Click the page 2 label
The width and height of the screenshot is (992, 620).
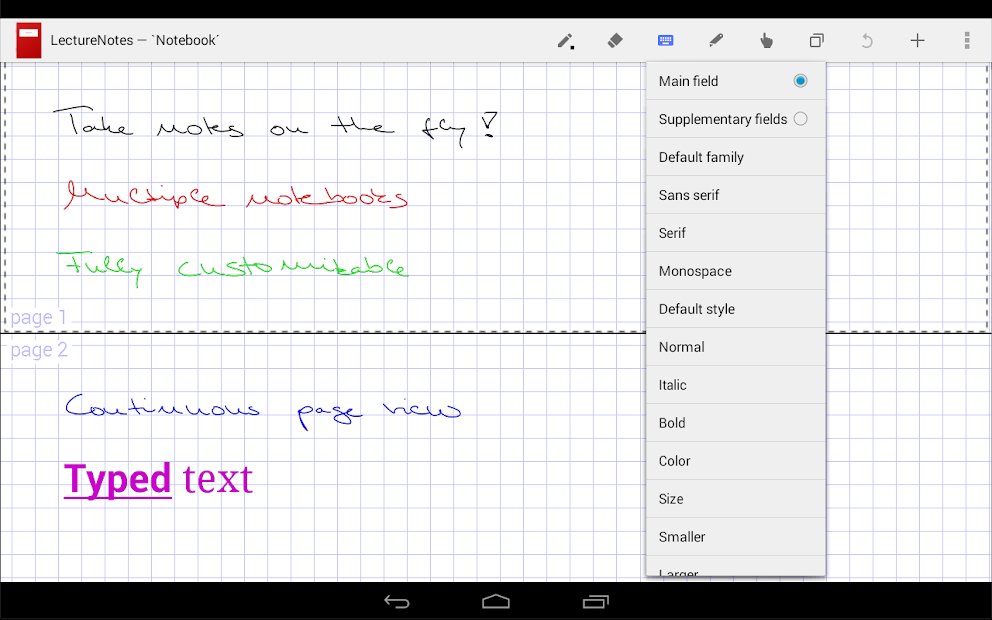[x=38, y=350]
